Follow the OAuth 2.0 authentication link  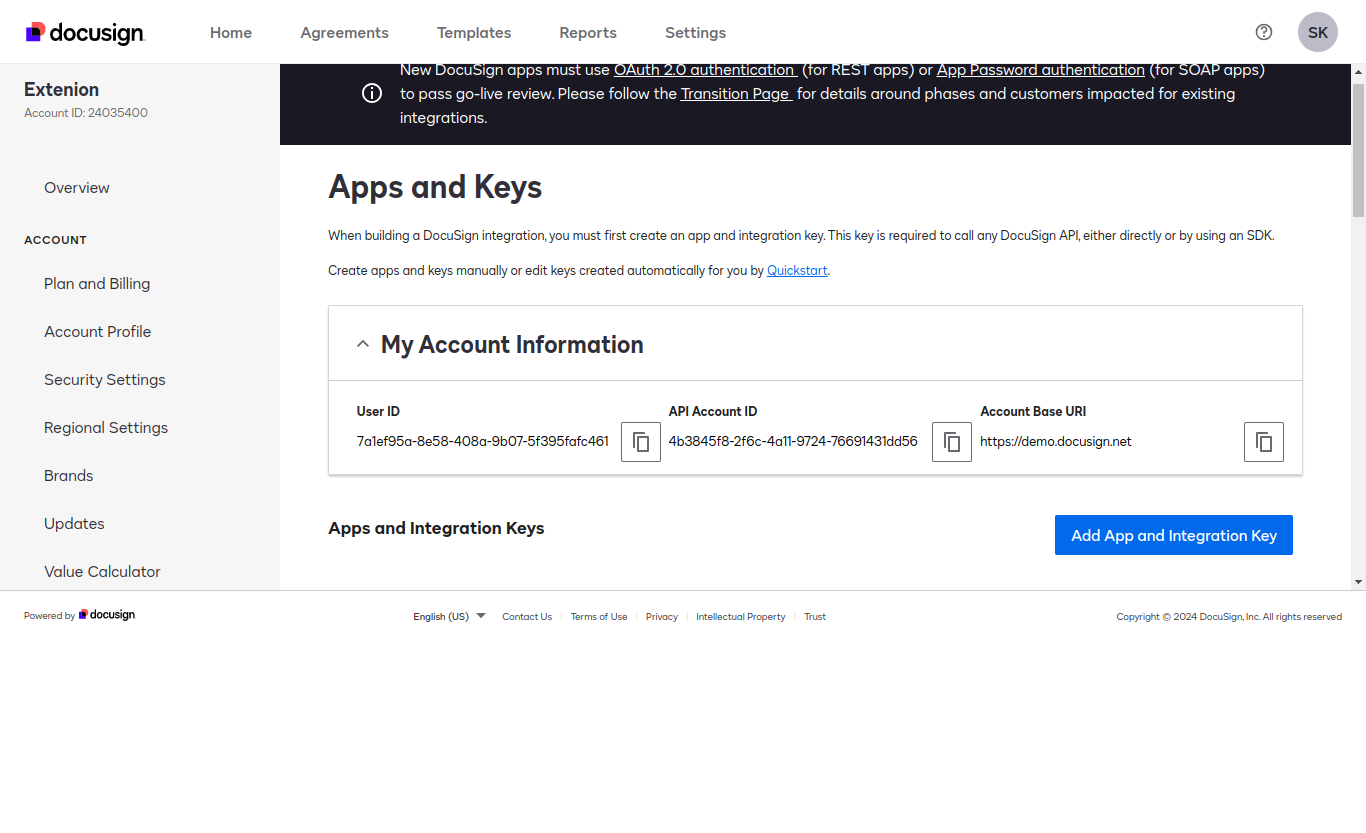[x=705, y=70]
